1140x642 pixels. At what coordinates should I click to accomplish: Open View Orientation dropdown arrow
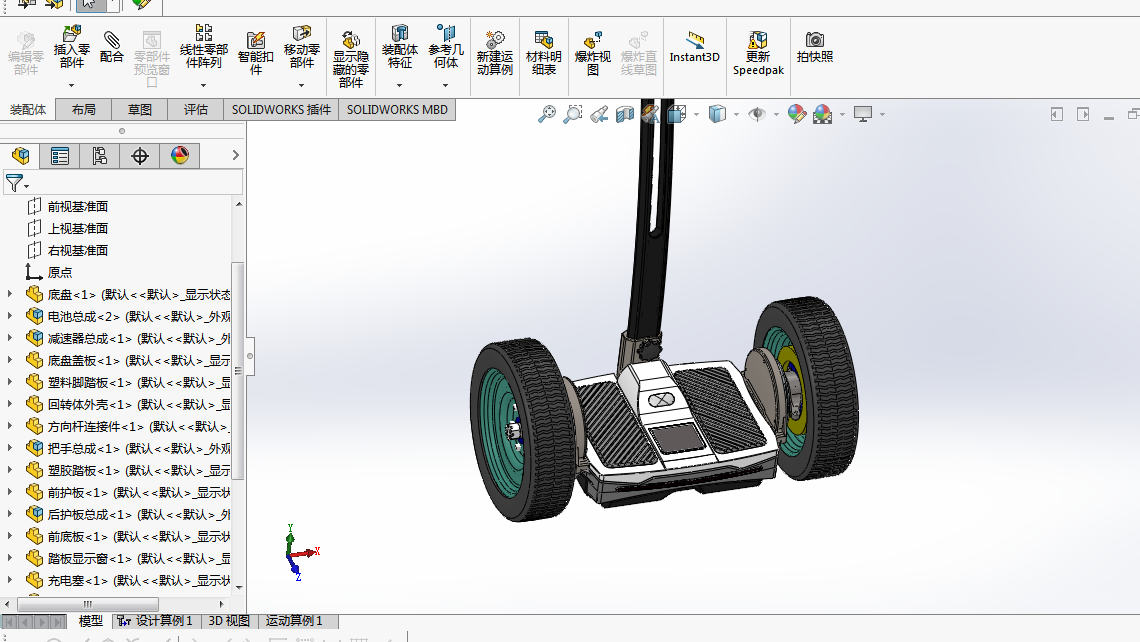697,114
